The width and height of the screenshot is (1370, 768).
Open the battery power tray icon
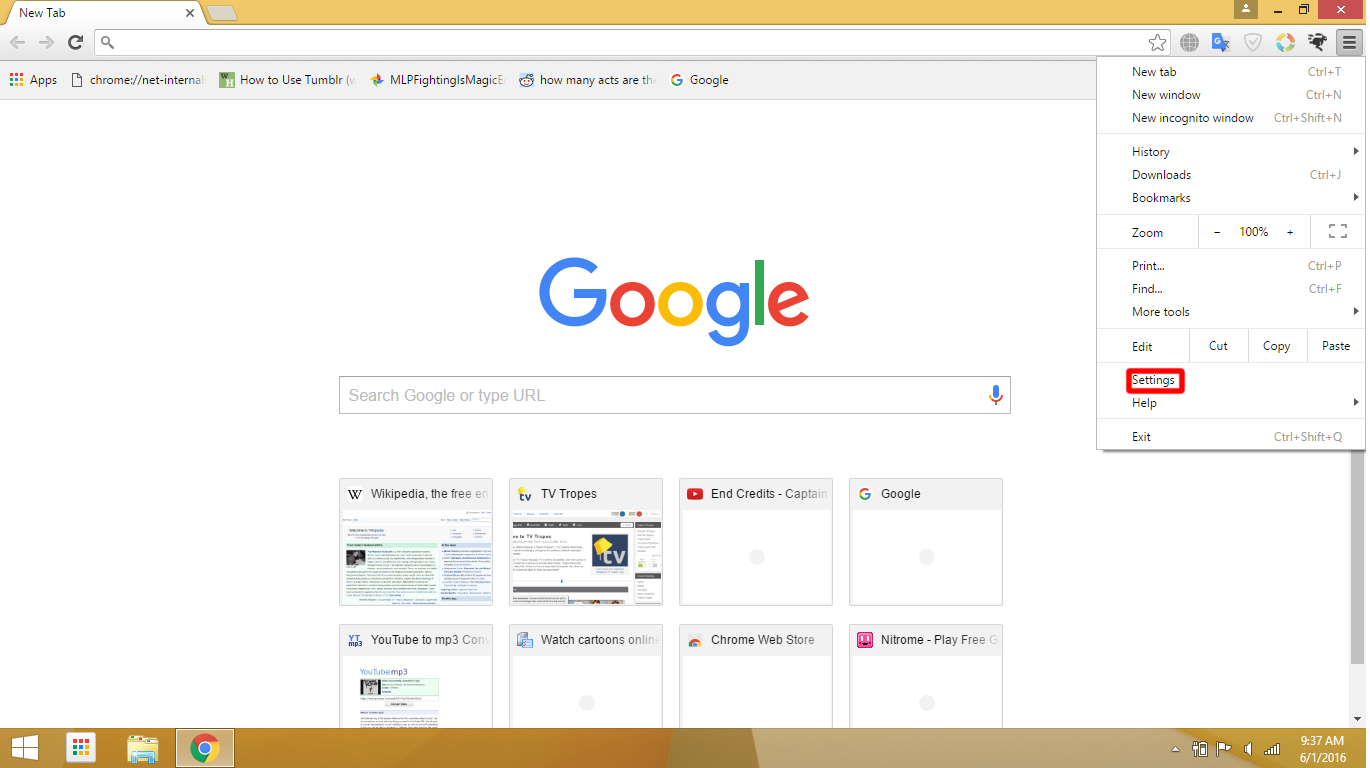pyautogui.click(x=1201, y=749)
